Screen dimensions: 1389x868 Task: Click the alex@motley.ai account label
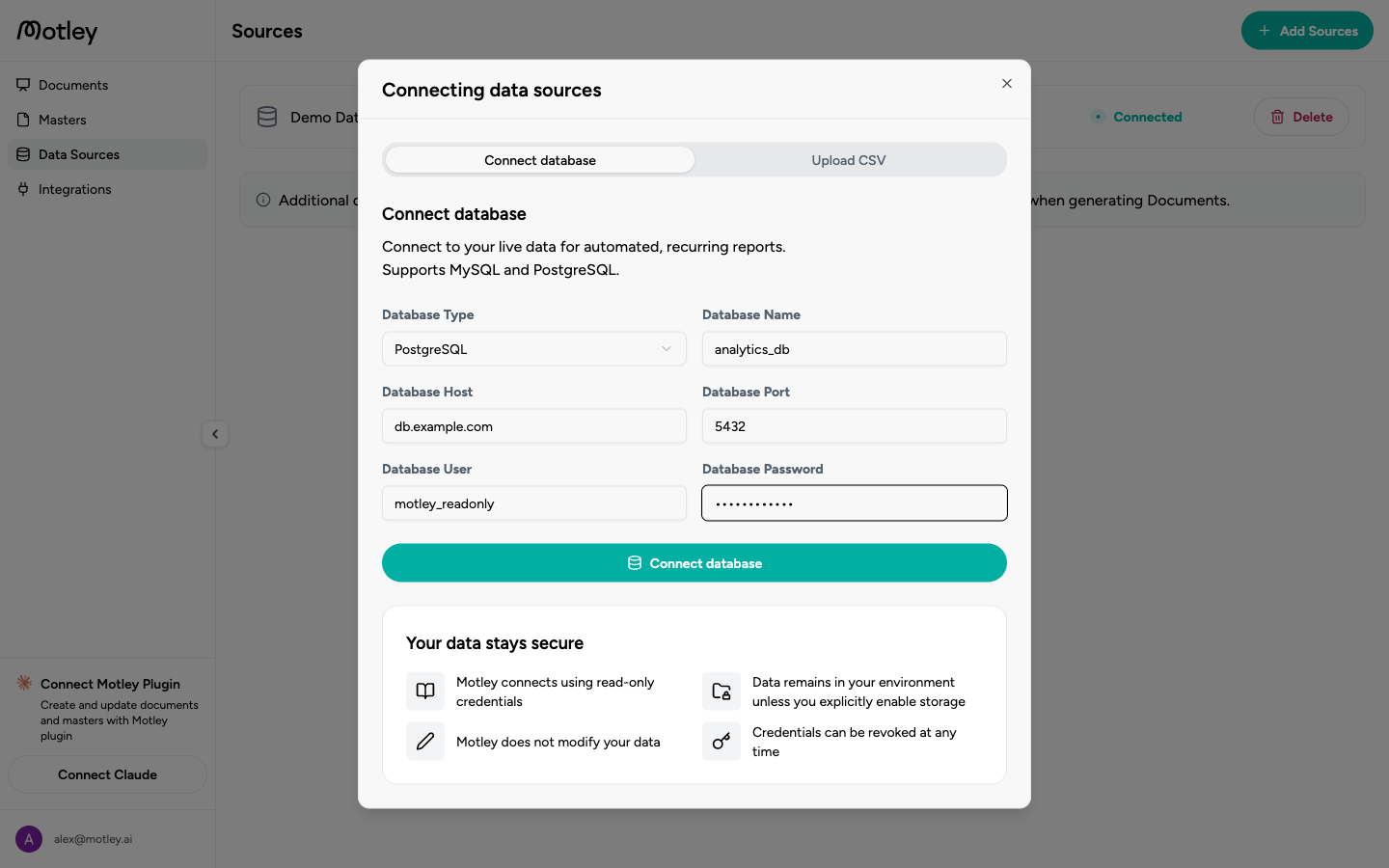click(94, 839)
